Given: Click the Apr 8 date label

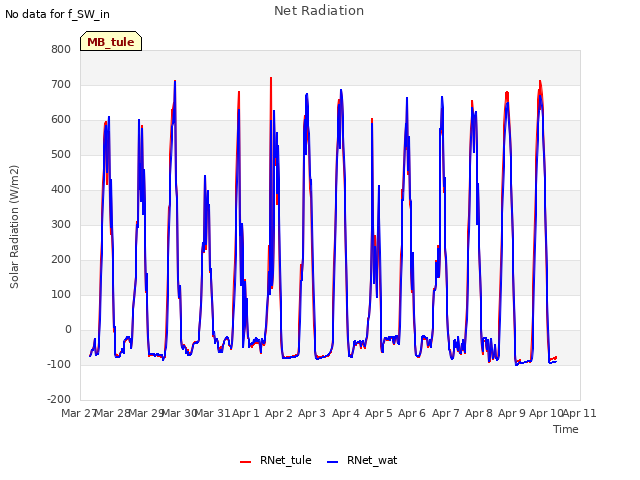Looking at the screenshot, I should 479,413.
